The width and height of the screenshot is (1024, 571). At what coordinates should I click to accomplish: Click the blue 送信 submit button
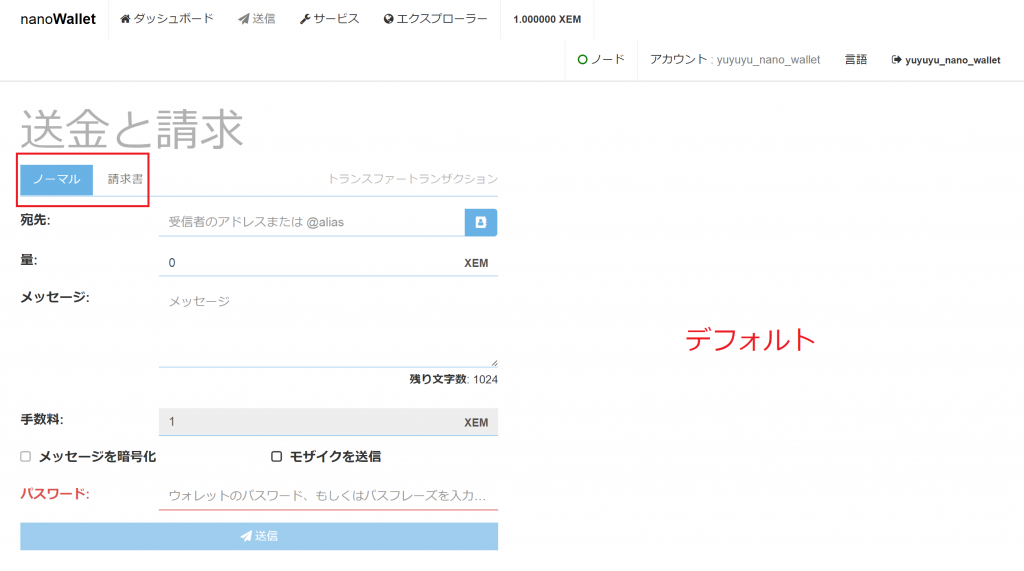coord(259,536)
